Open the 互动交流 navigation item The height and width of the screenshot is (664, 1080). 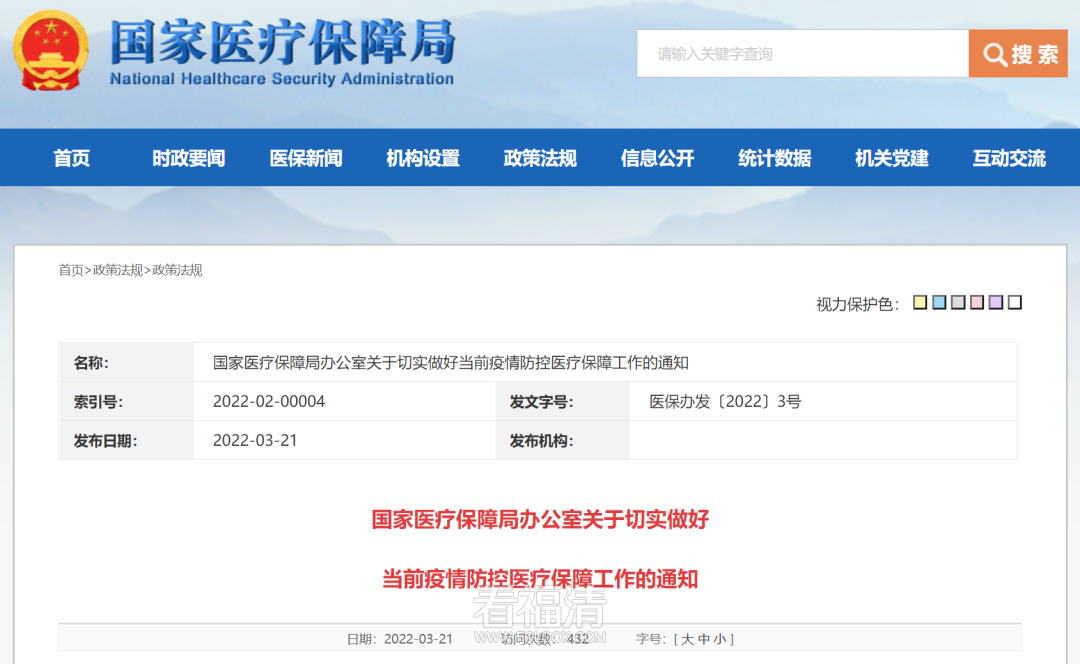point(1009,158)
